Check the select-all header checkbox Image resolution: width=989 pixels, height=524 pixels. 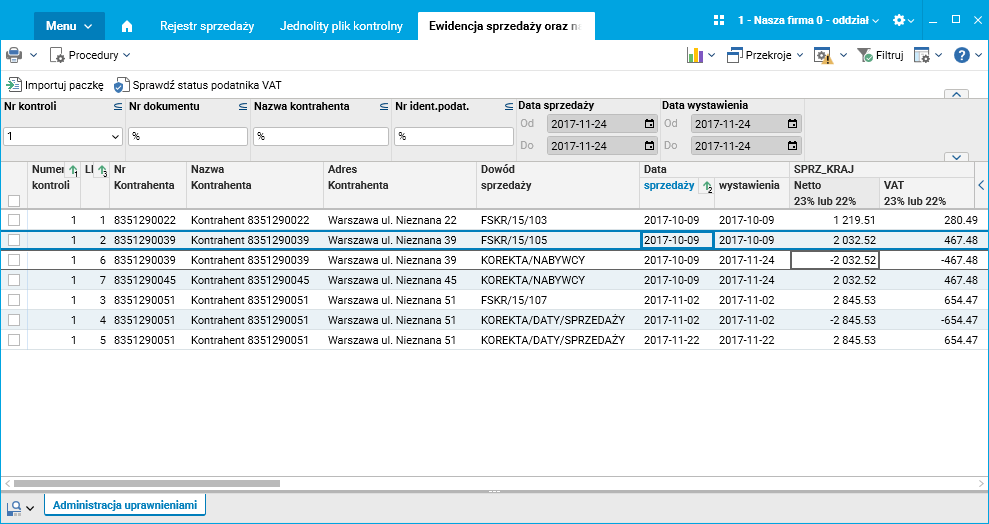14,200
